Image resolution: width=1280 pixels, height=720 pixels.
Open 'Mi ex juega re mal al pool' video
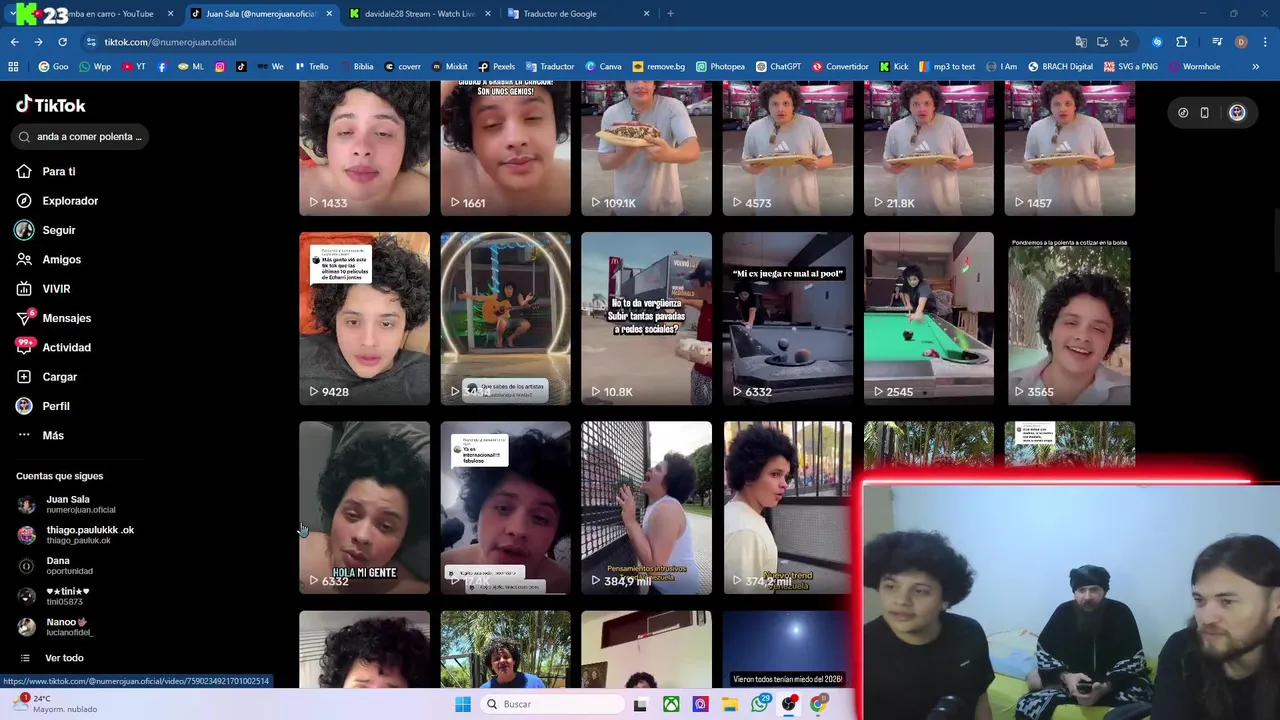[788, 318]
